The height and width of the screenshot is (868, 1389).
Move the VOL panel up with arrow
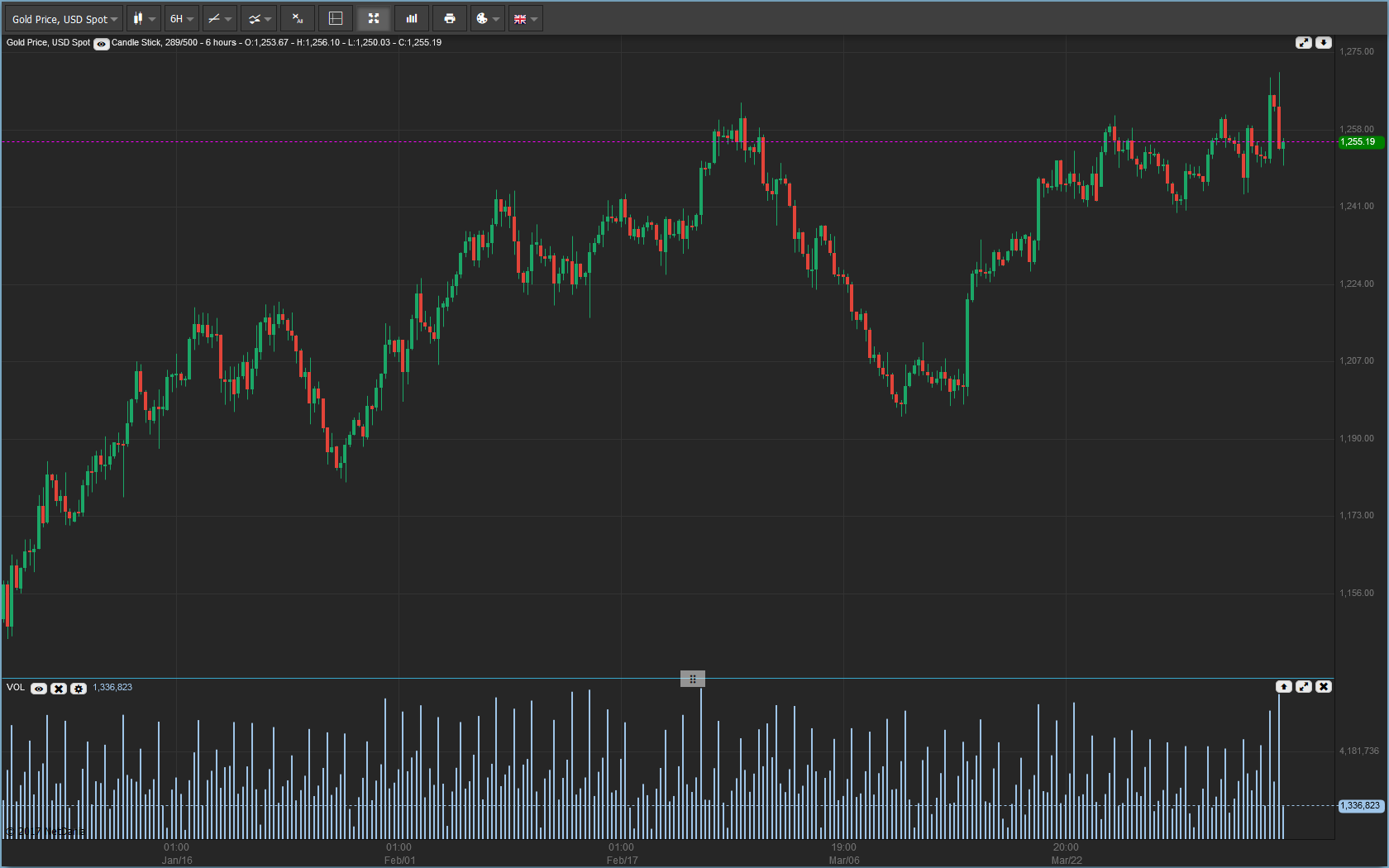pos(1284,686)
